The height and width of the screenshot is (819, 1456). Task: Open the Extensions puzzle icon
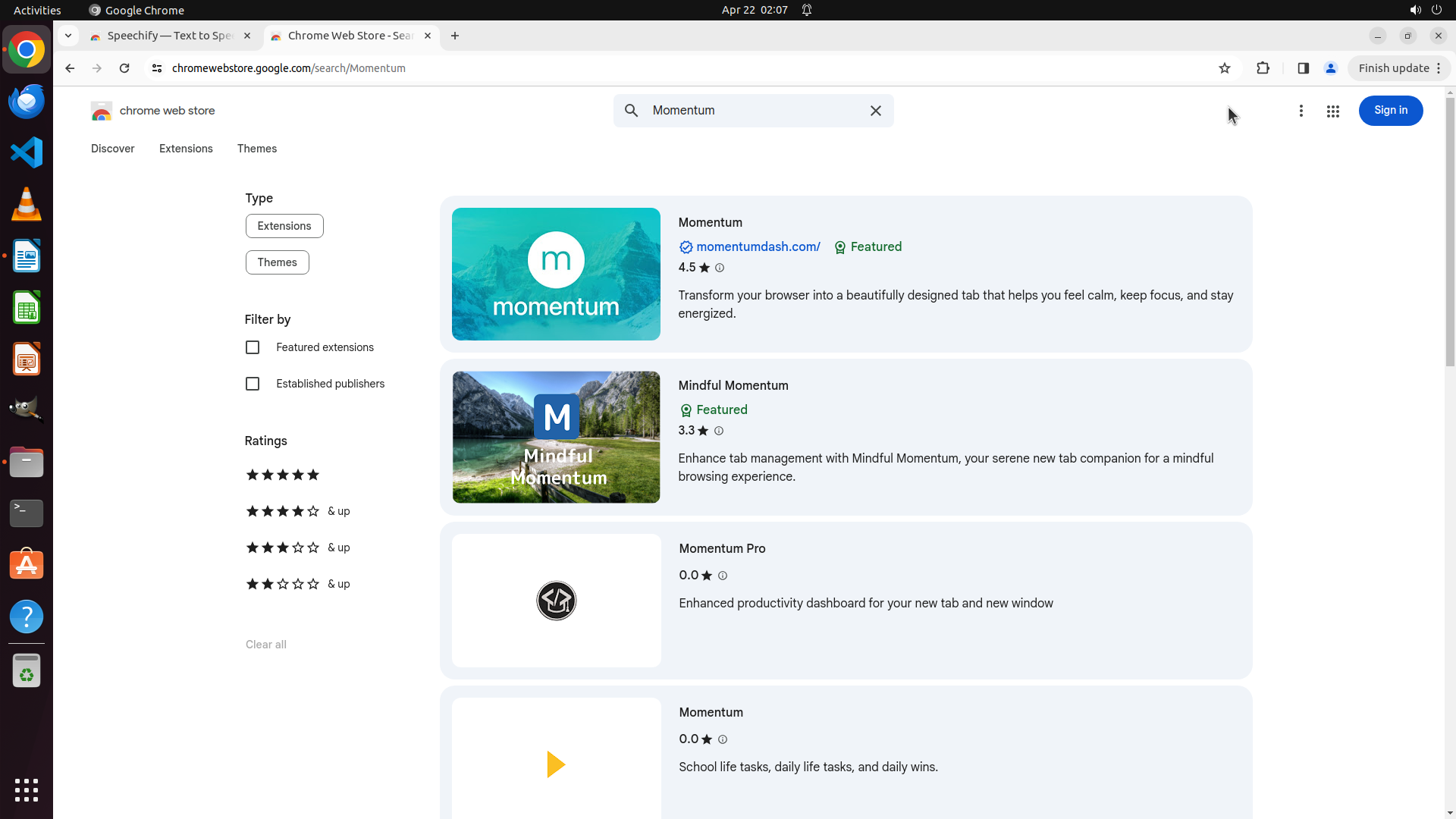point(1263,68)
